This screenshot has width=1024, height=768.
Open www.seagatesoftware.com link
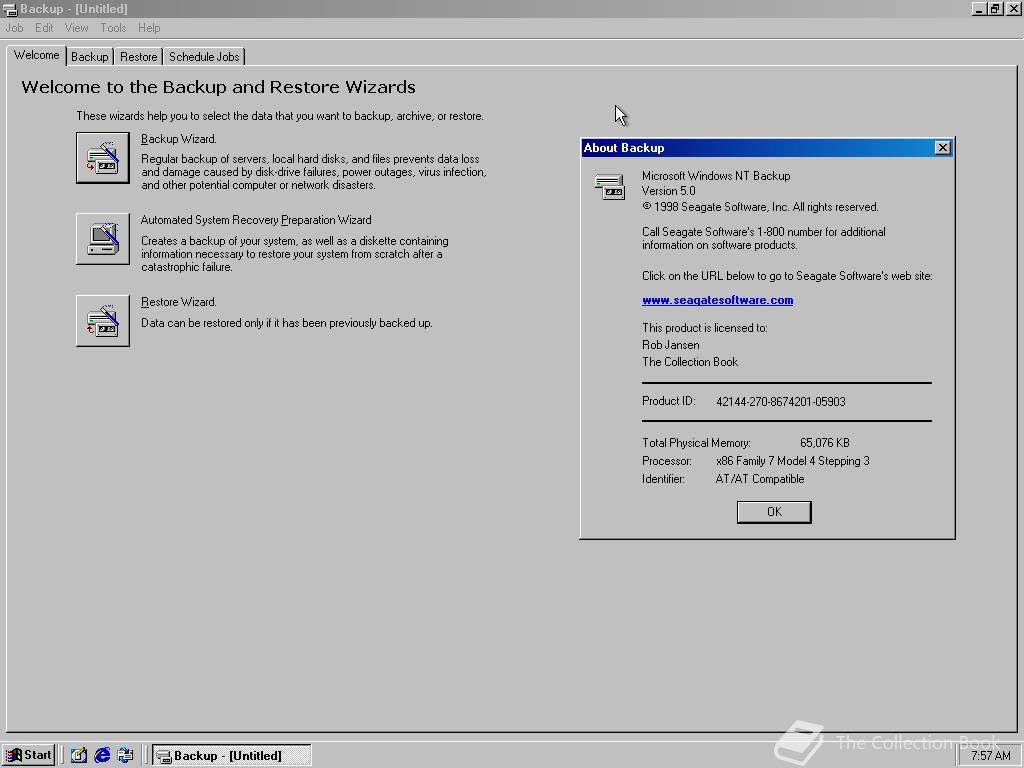click(x=717, y=300)
